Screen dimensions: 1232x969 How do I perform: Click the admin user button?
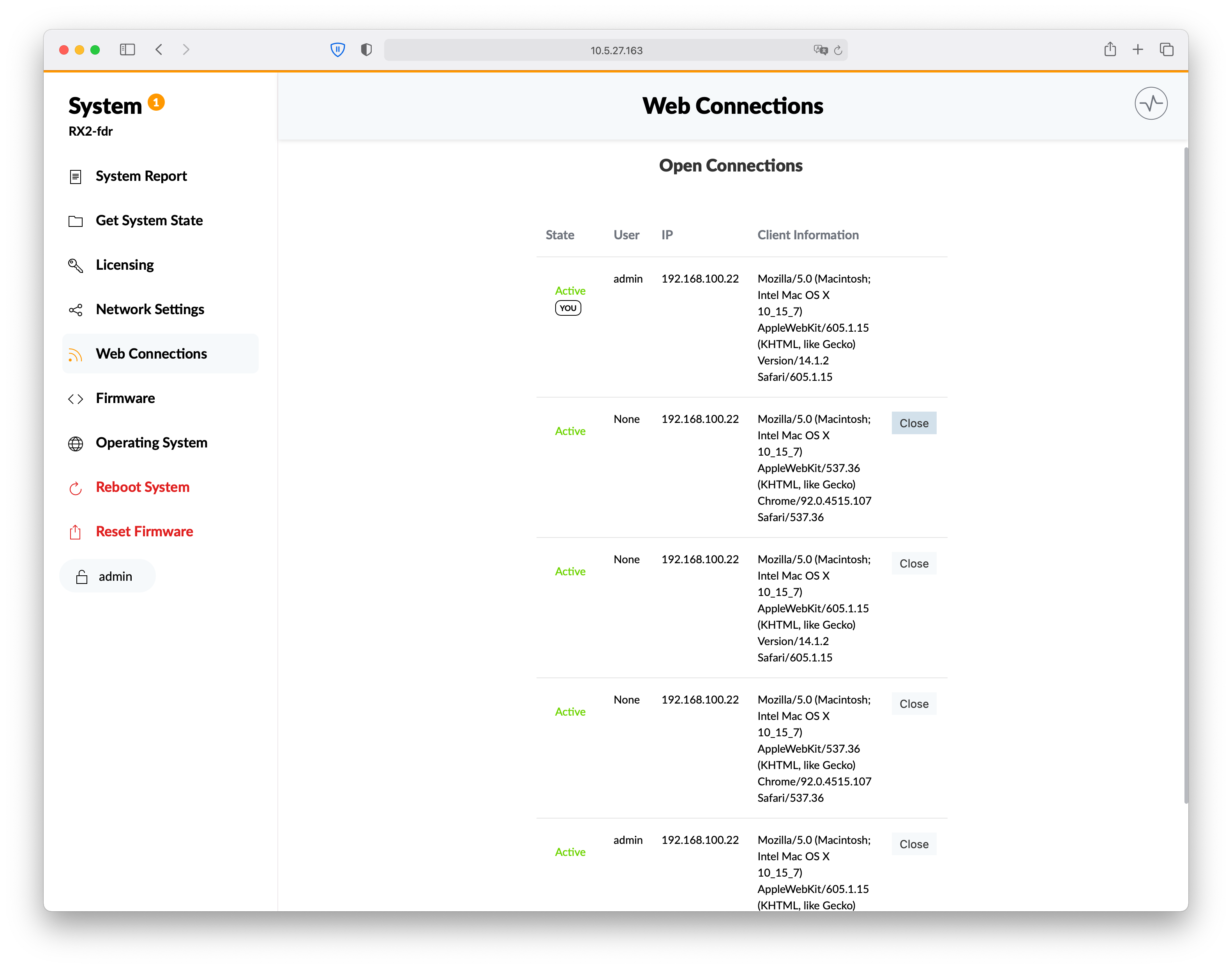pyautogui.click(x=108, y=576)
